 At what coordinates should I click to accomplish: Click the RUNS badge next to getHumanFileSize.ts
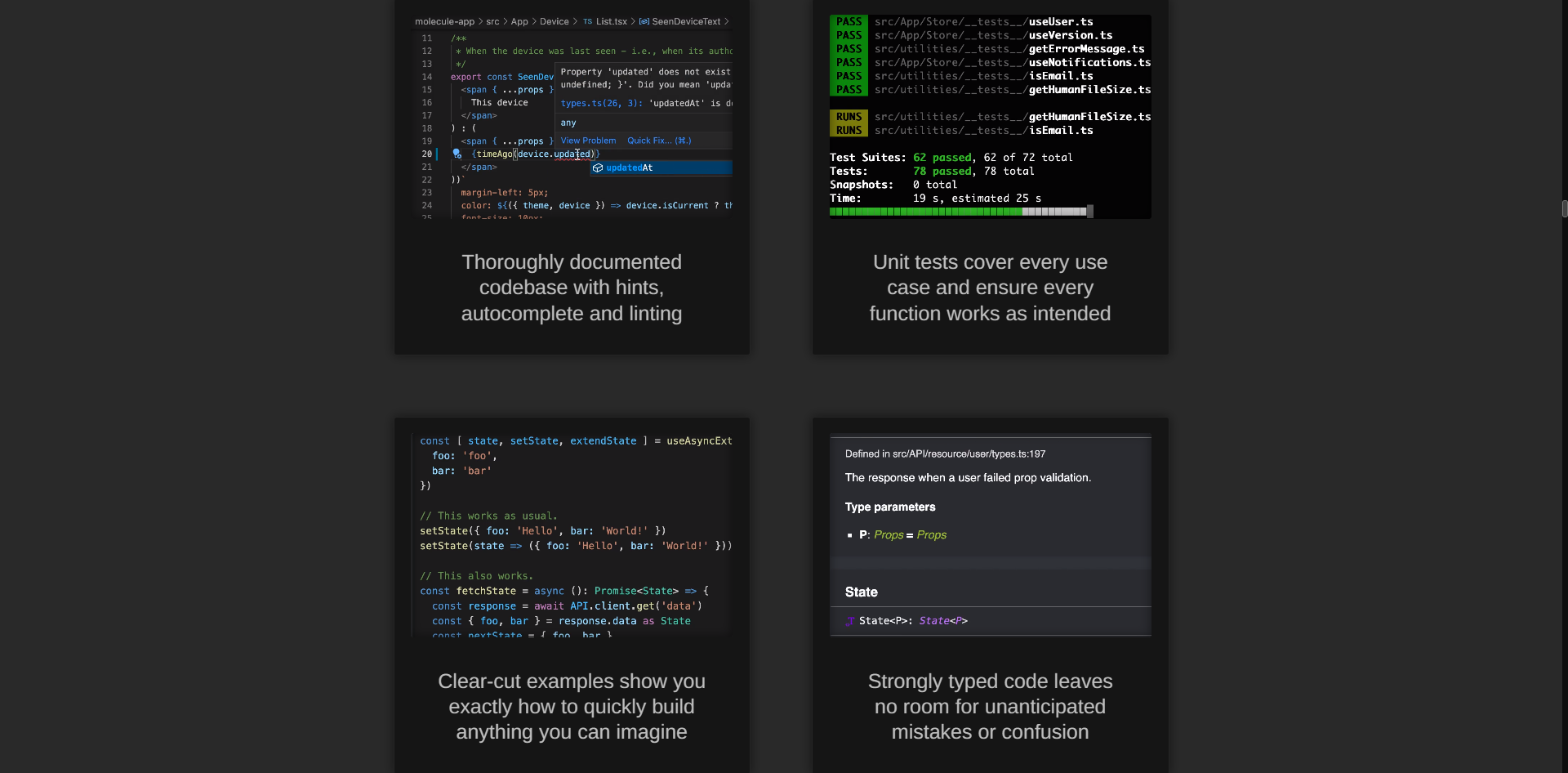[x=849, y=117]
